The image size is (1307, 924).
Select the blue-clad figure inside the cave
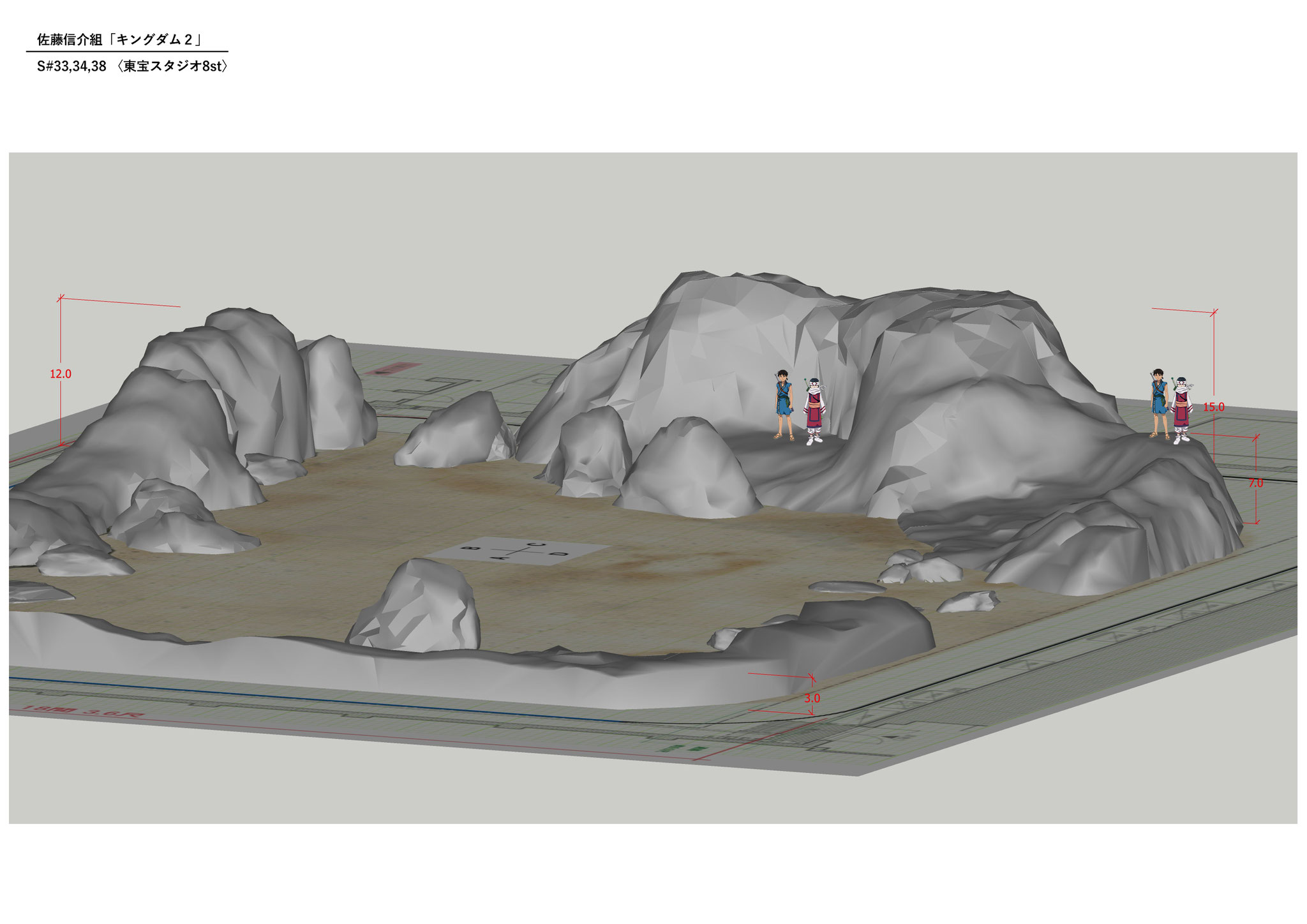click(784, 404)
